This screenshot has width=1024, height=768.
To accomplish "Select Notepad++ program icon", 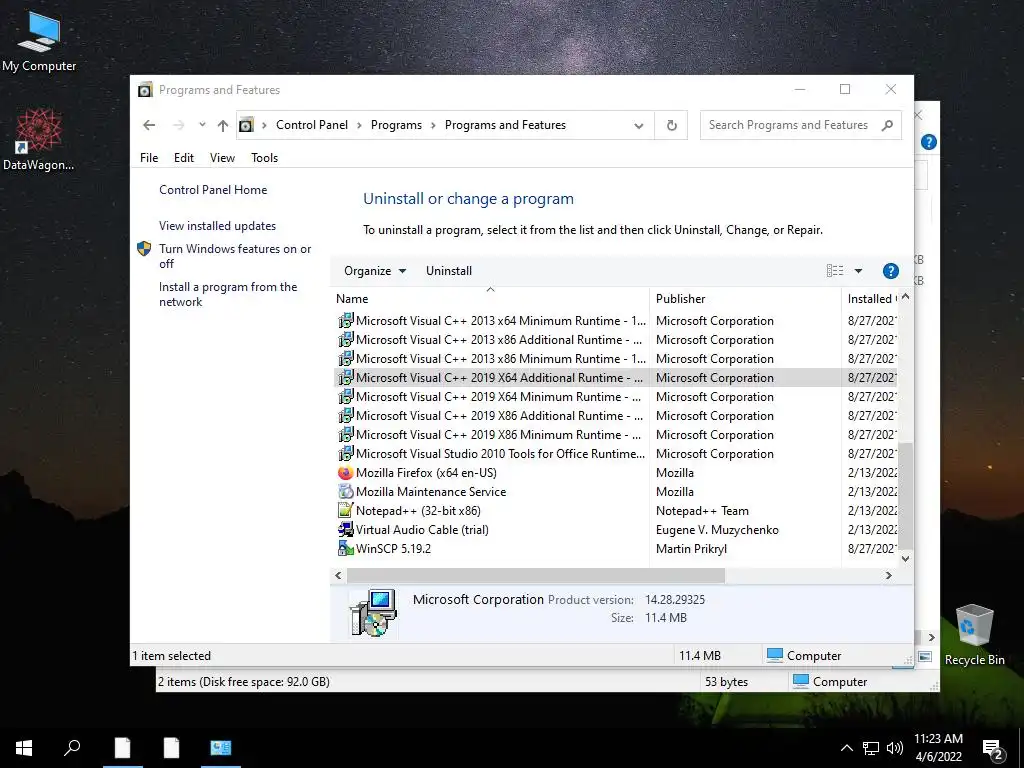I will pyautogui.click(x=345, y=511).
